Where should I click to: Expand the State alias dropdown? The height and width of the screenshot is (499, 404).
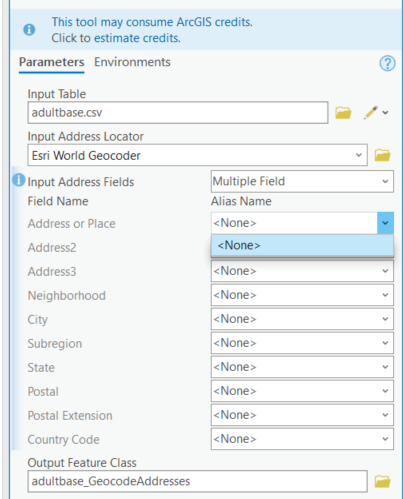pos(302,367)
